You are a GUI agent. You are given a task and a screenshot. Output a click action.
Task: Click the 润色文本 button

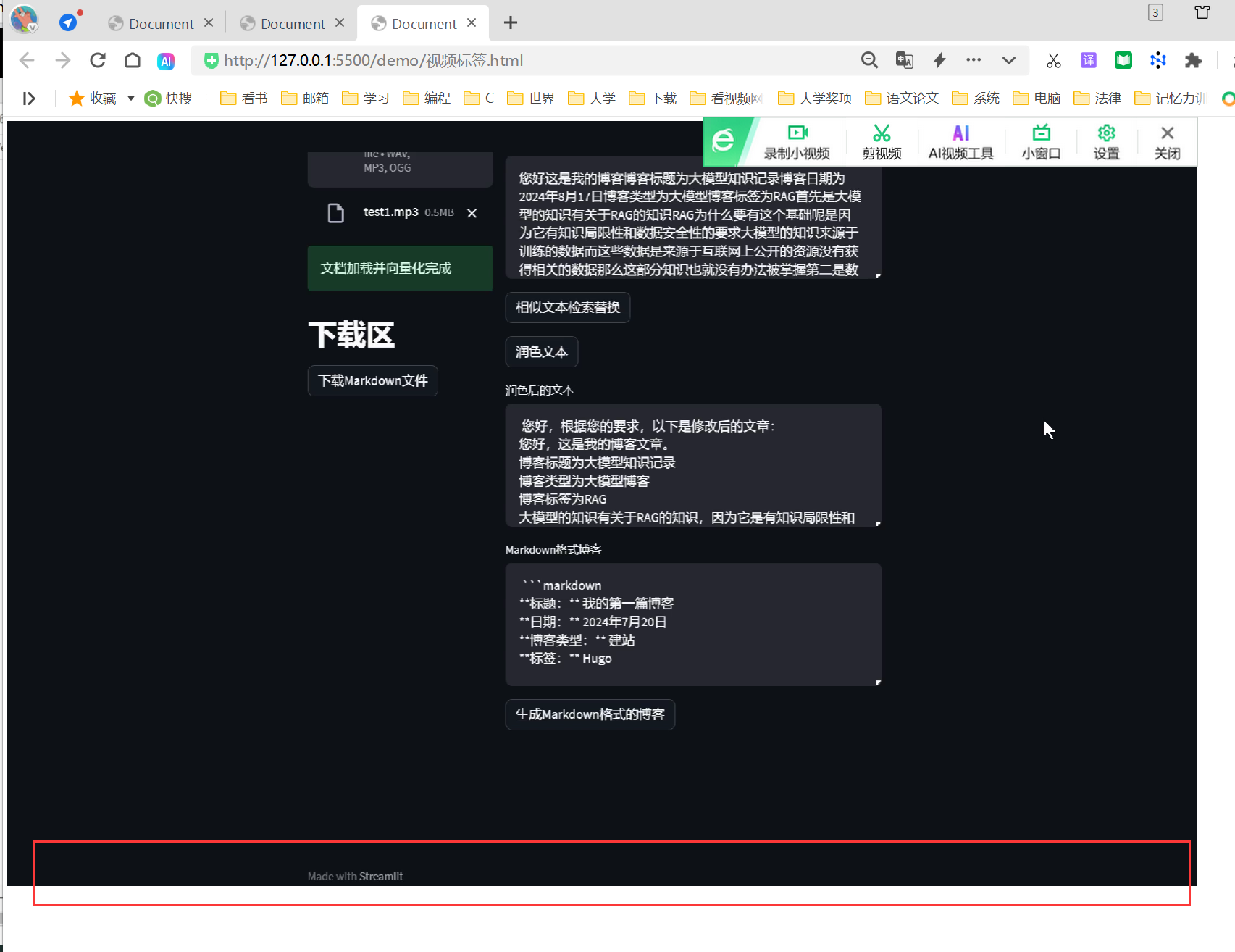click(542, 352)
